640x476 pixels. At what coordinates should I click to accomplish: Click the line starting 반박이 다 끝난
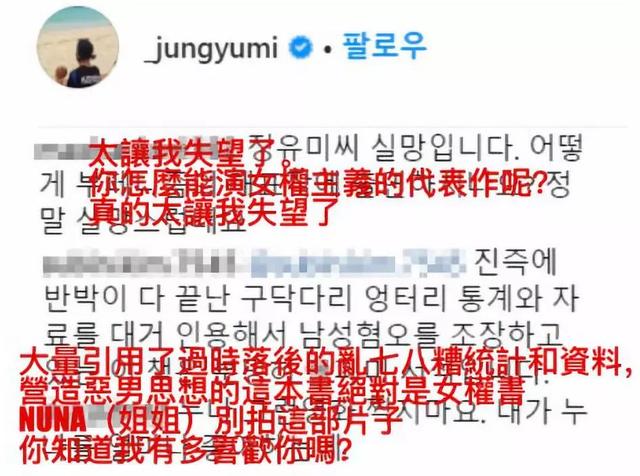[310, 298]
